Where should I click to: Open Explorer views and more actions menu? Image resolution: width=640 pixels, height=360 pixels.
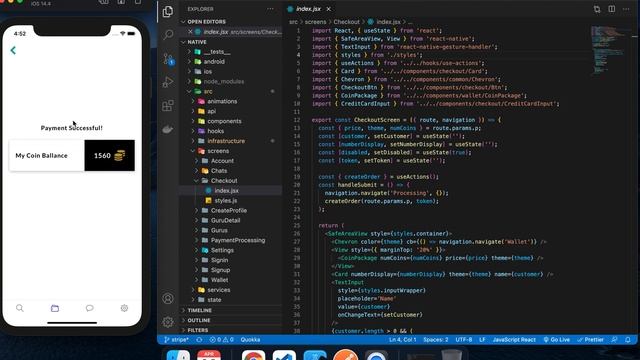270,9
